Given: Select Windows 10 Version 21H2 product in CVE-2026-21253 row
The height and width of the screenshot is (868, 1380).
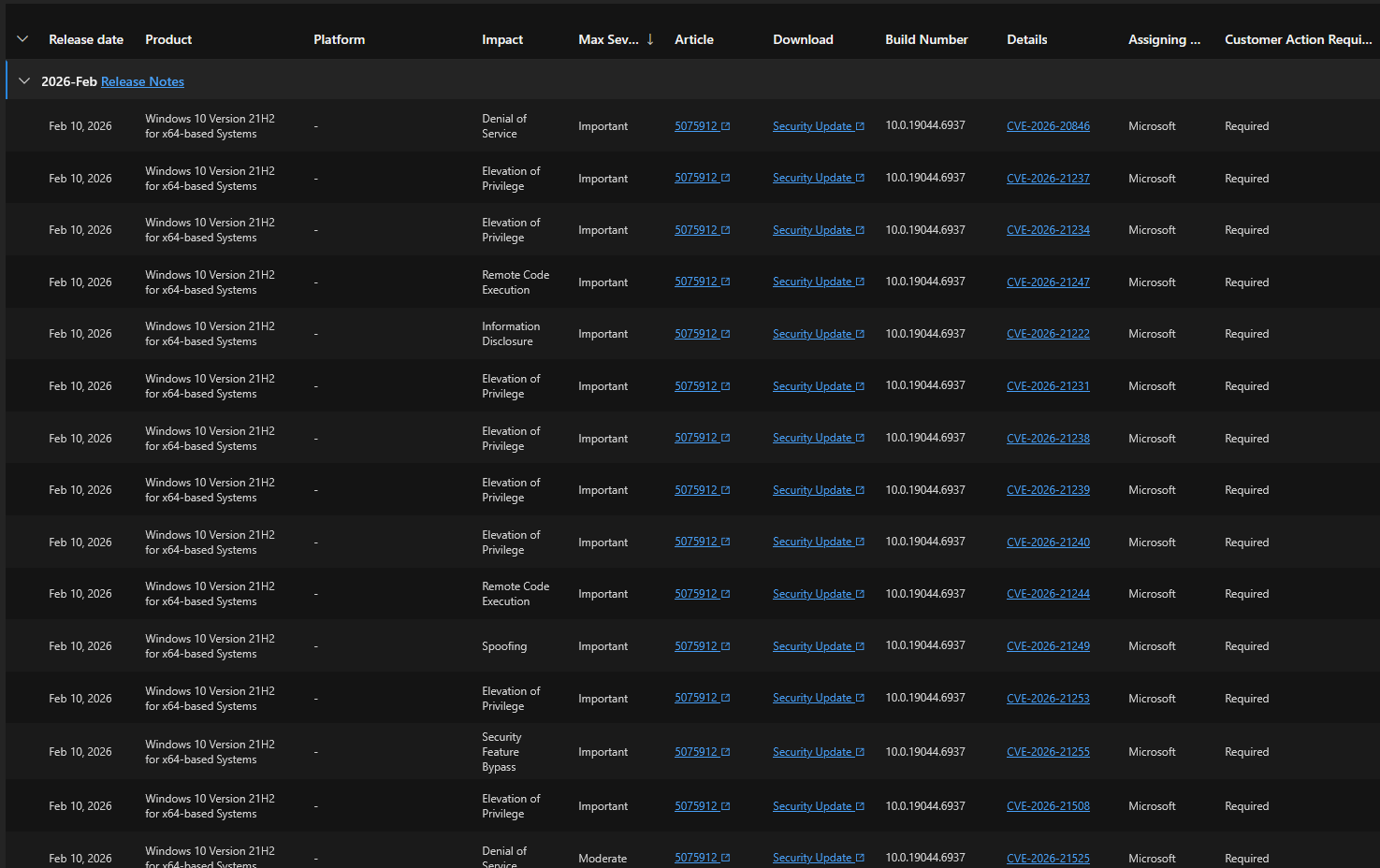Looking at the screenshot, I should pos(210,699).
